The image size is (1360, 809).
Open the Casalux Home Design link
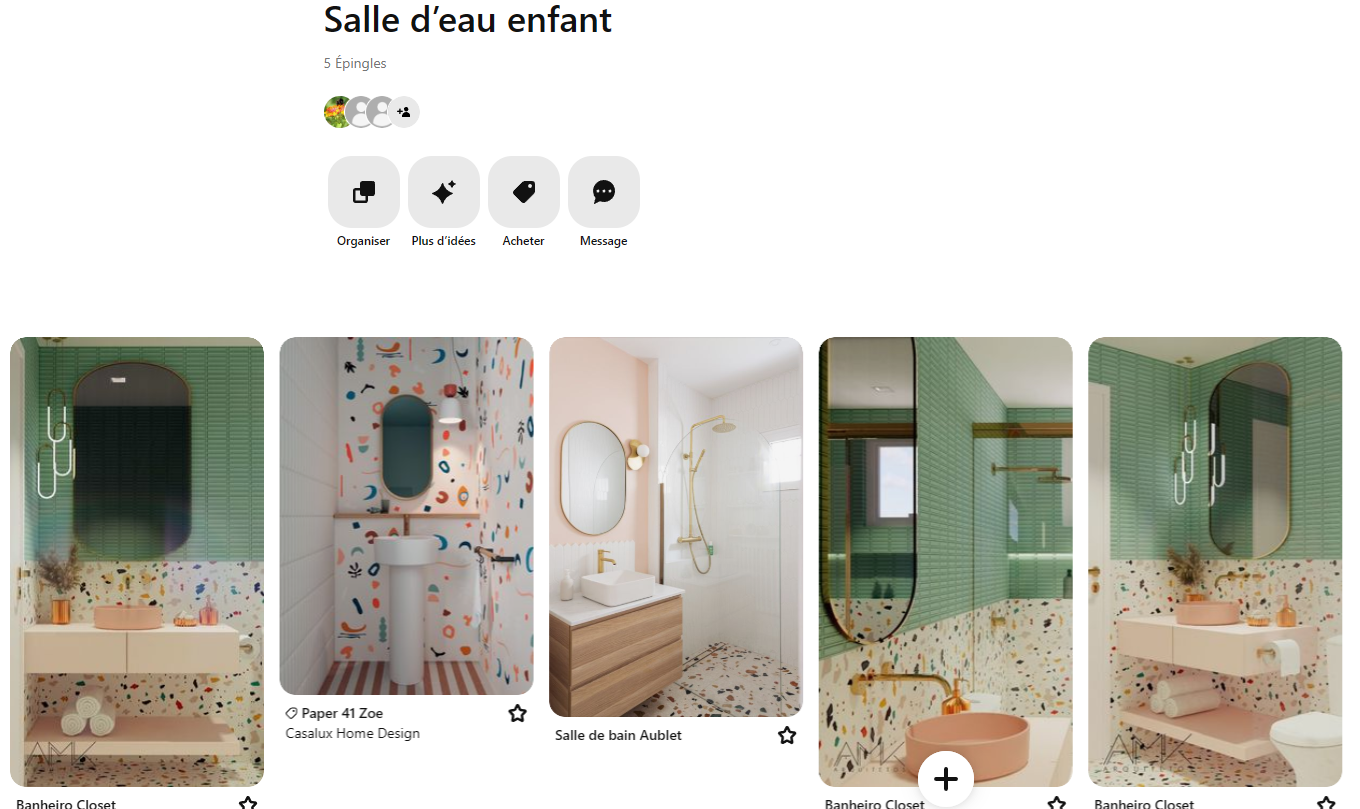[352, 733]
